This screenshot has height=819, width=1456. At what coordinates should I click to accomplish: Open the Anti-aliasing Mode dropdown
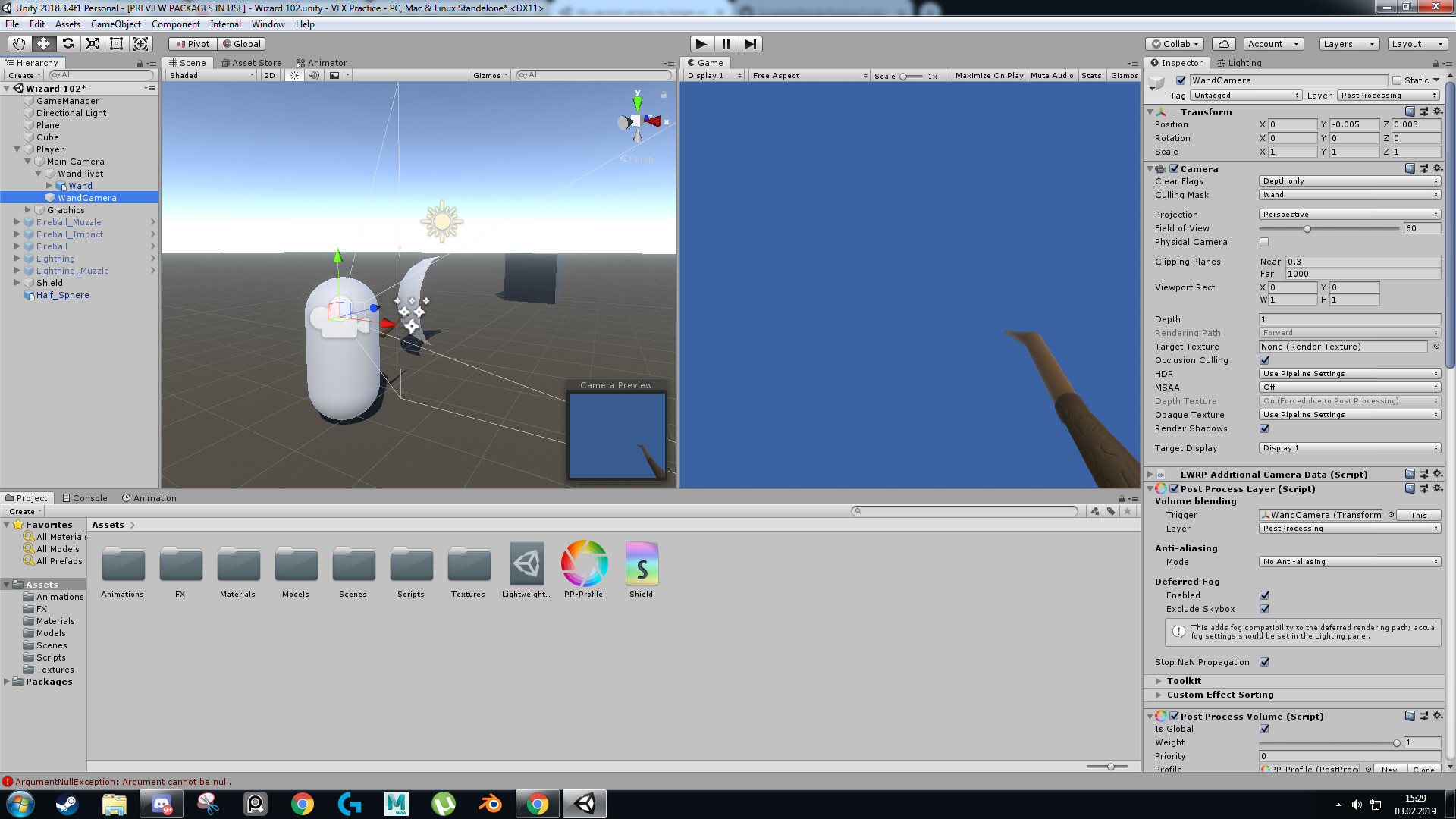[x=1349, y=561]
